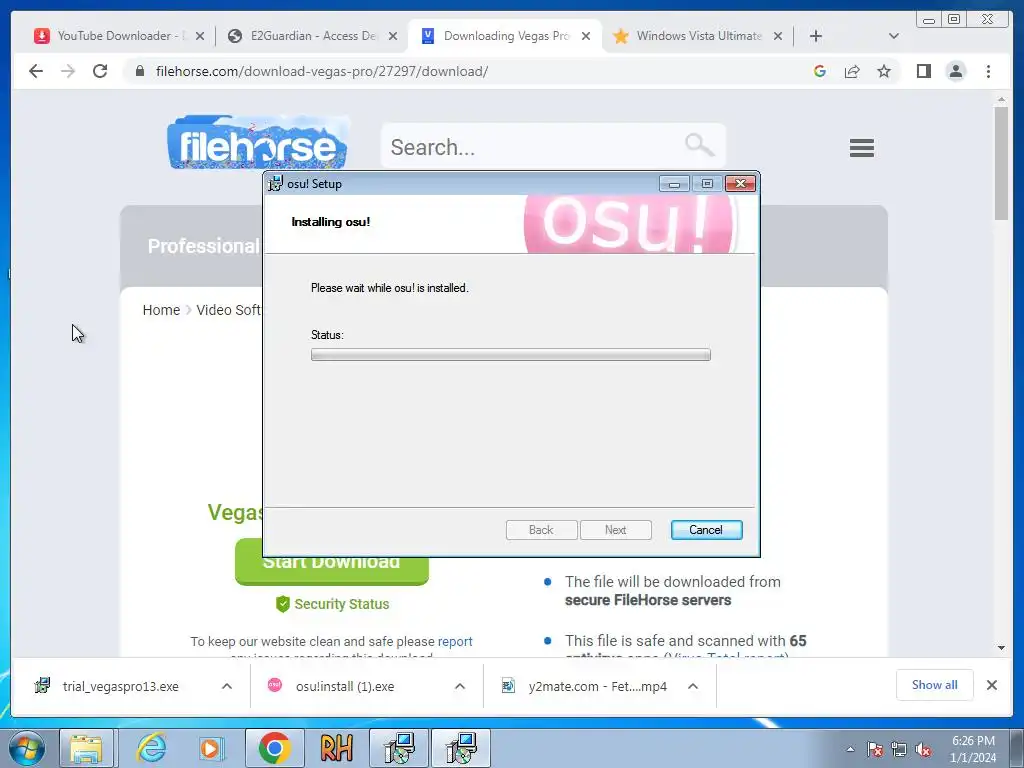Viewport: 1024px width, 768px height.
Task: Open the Chrome profile avatar
Action: click(955, 71)
